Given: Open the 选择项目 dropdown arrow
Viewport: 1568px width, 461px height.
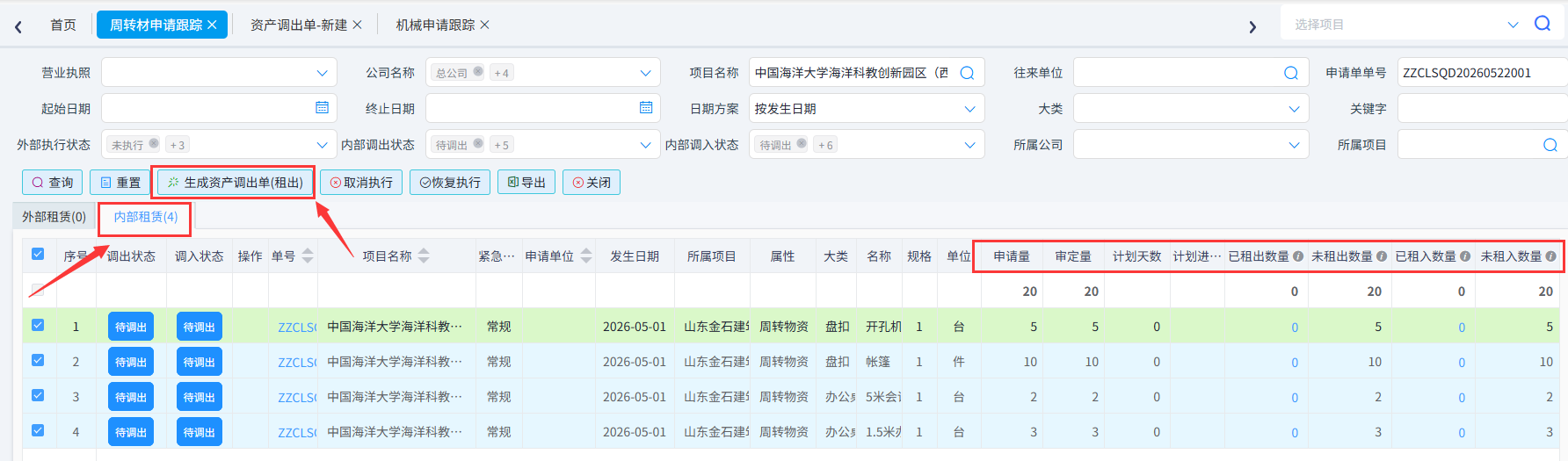Looking at the screenshot, I should point(1513,25).
